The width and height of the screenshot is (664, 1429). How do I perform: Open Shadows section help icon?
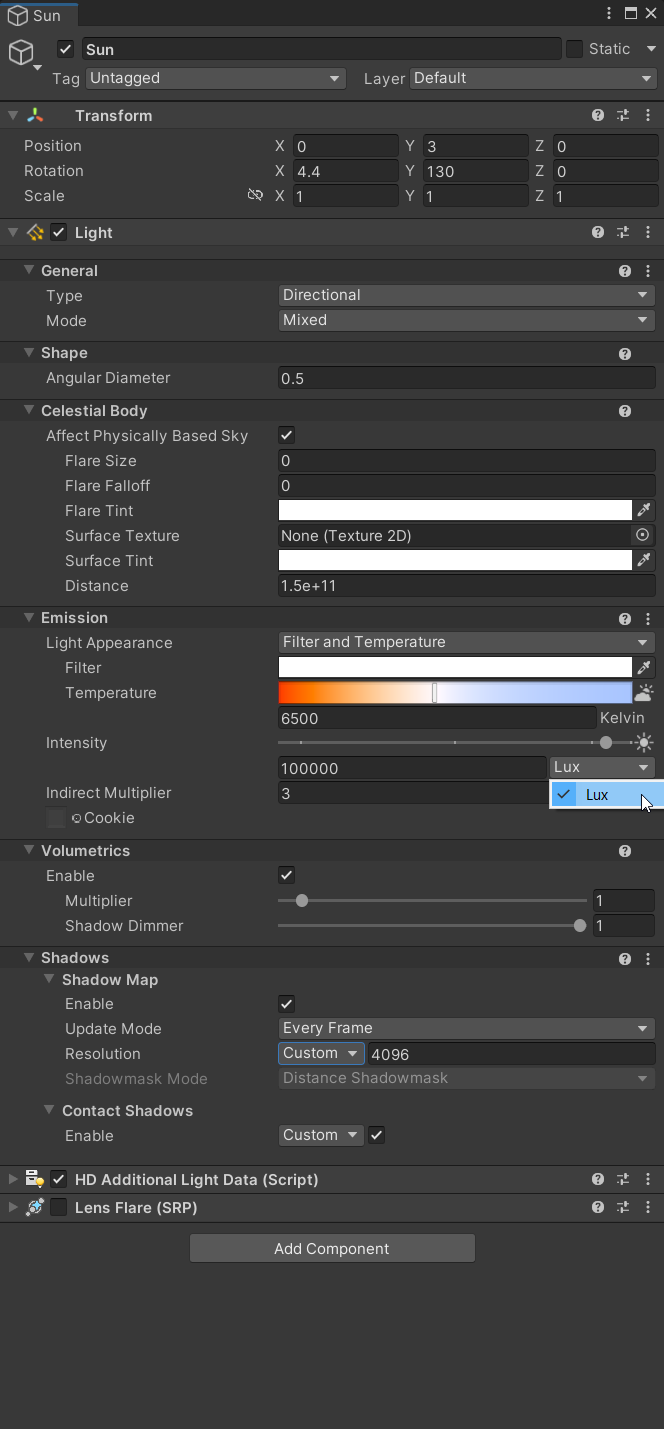tap(625, 958)
